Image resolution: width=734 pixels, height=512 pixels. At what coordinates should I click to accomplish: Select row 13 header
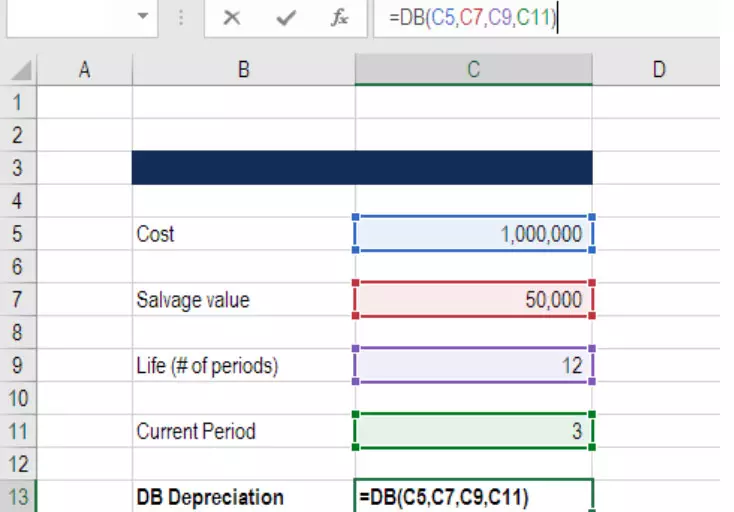click(x=18, y=497)
